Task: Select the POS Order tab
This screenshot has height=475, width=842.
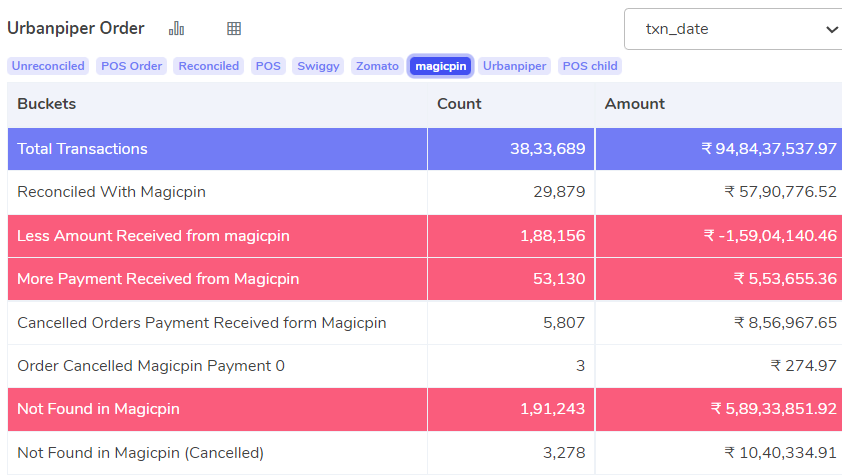Action: coord(132,66)
